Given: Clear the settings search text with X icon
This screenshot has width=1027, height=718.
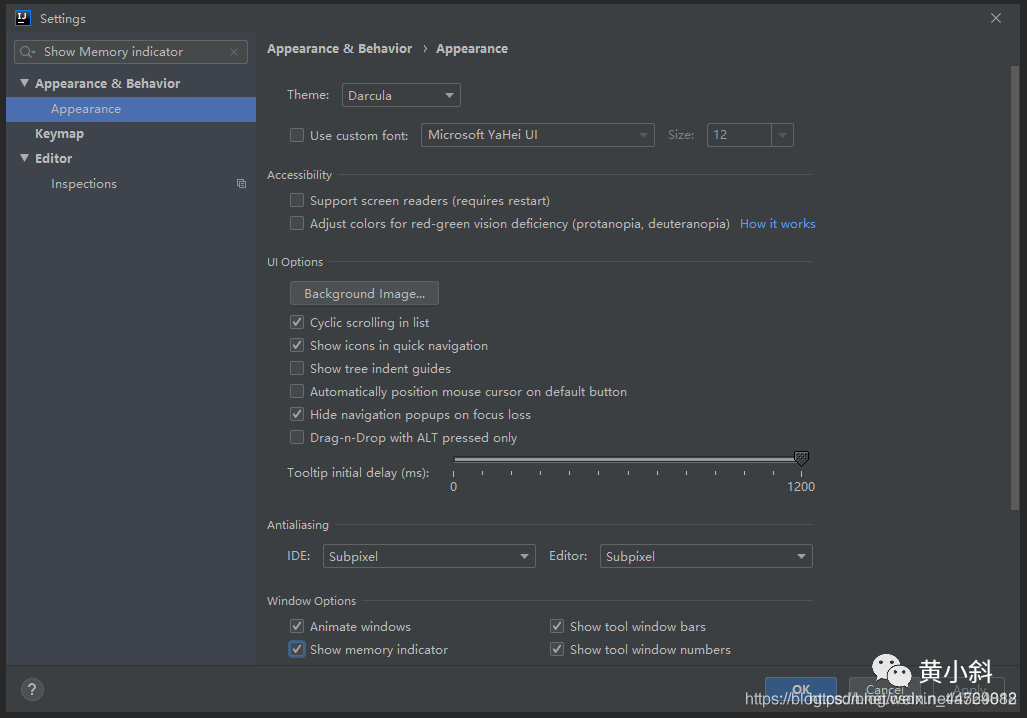Looking at the screenshot, I should click(x=234, y=52).
